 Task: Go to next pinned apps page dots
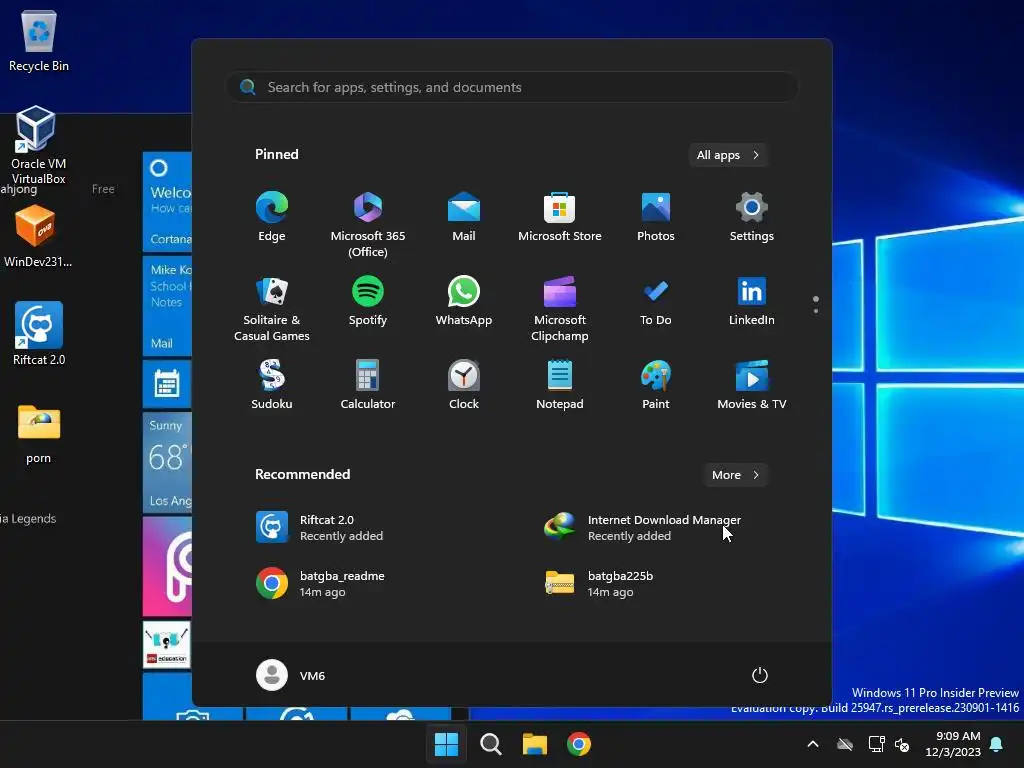point(816,304)
